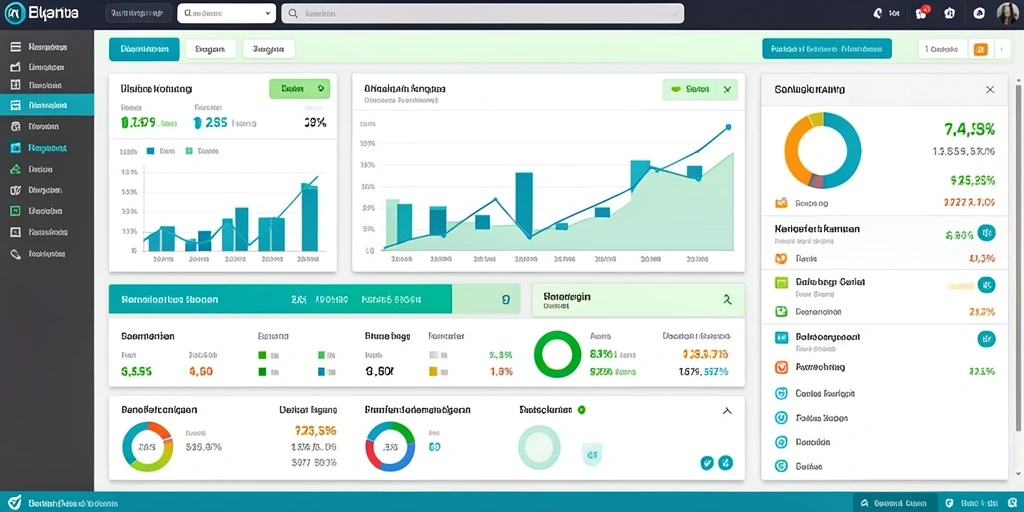Open the notification icon with red badge
The width and height of the screenshot is (1024, 512).
(922, 12)
